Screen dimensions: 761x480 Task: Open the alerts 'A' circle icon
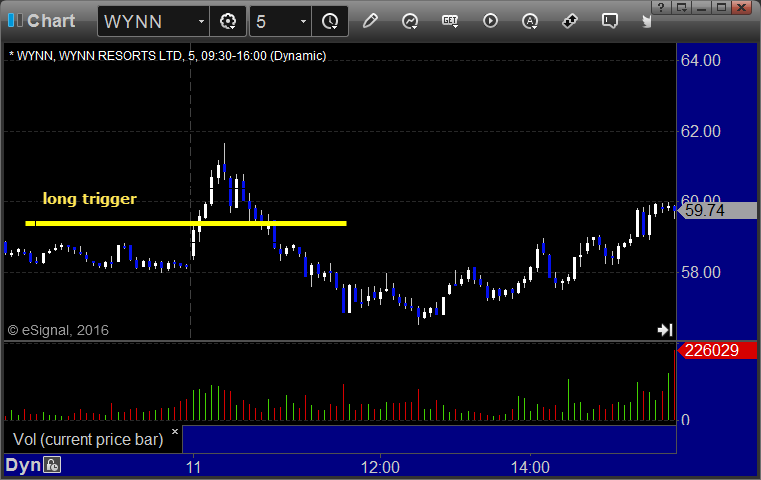coord(530,21)
